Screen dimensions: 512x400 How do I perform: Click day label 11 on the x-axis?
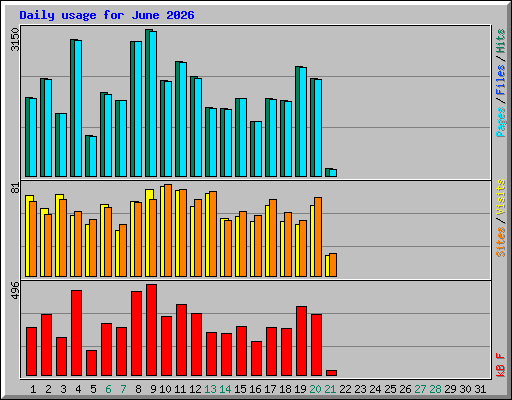tap(180, 389)
